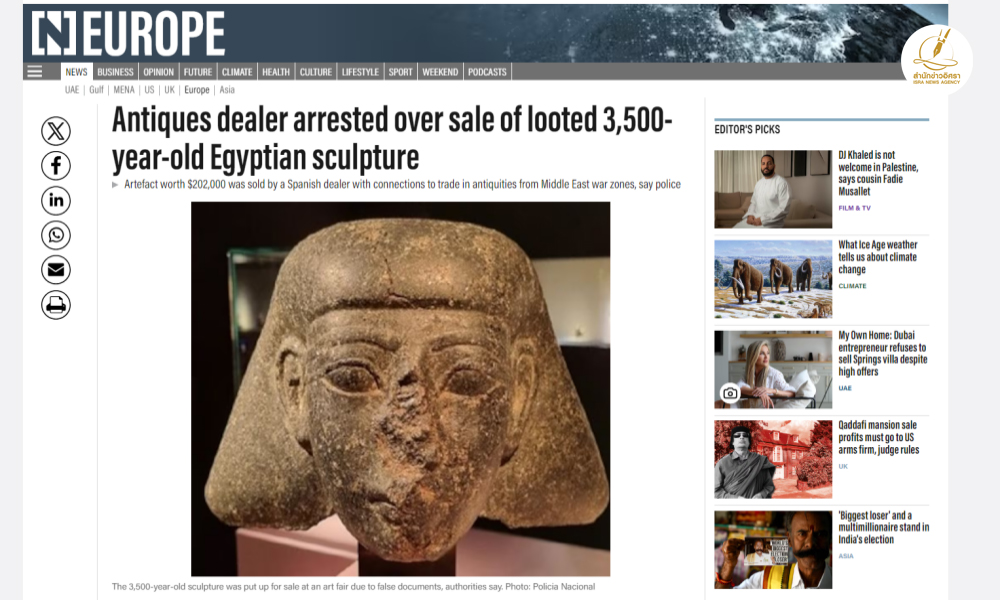Open the hamburger menu icon
This screenshot has height=600, width=1000.
click(x=34, y=71)
